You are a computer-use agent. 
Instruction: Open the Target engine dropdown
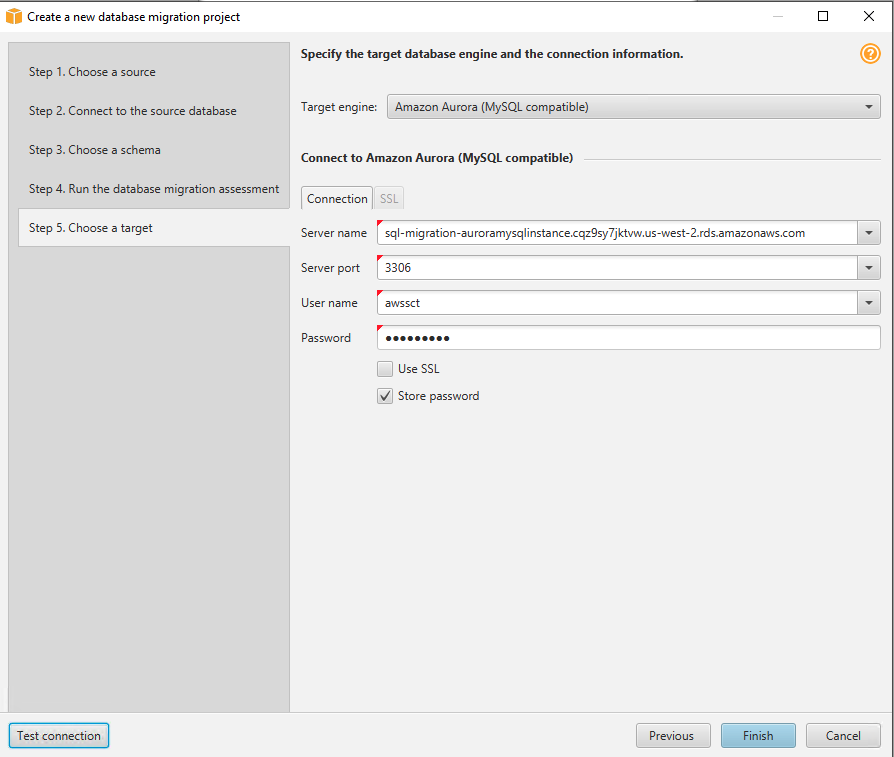[x=633, y=107]
